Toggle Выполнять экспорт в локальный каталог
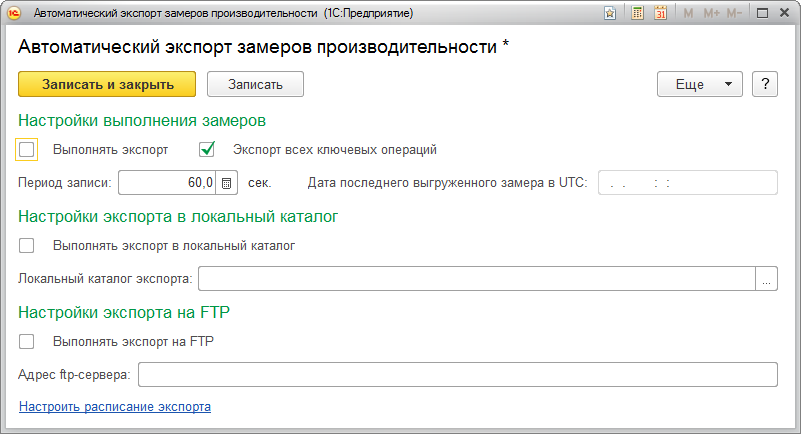The image size is (801, 434). [x=27, y=244]
